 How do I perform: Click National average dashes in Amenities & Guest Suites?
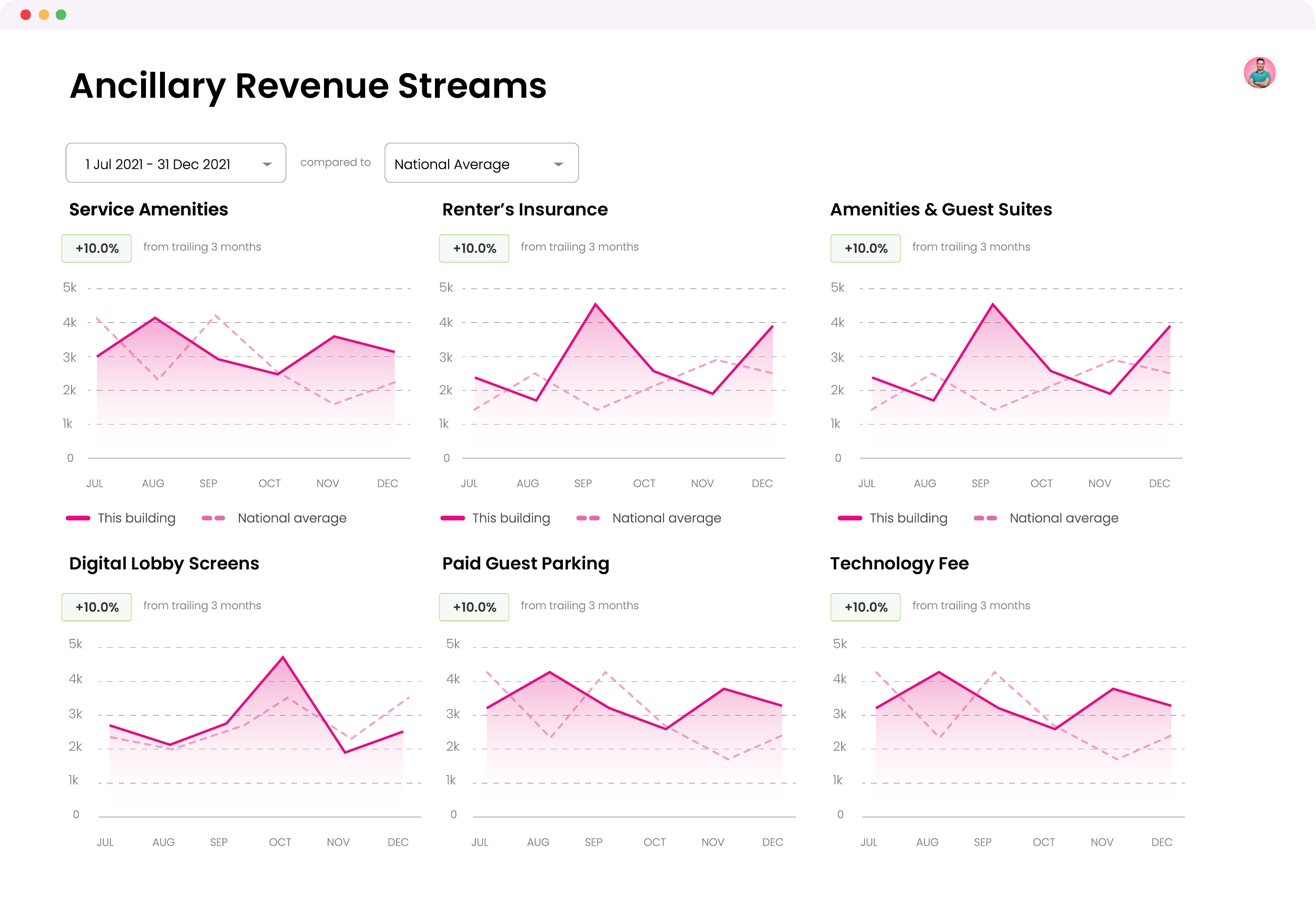pos(985,518)
